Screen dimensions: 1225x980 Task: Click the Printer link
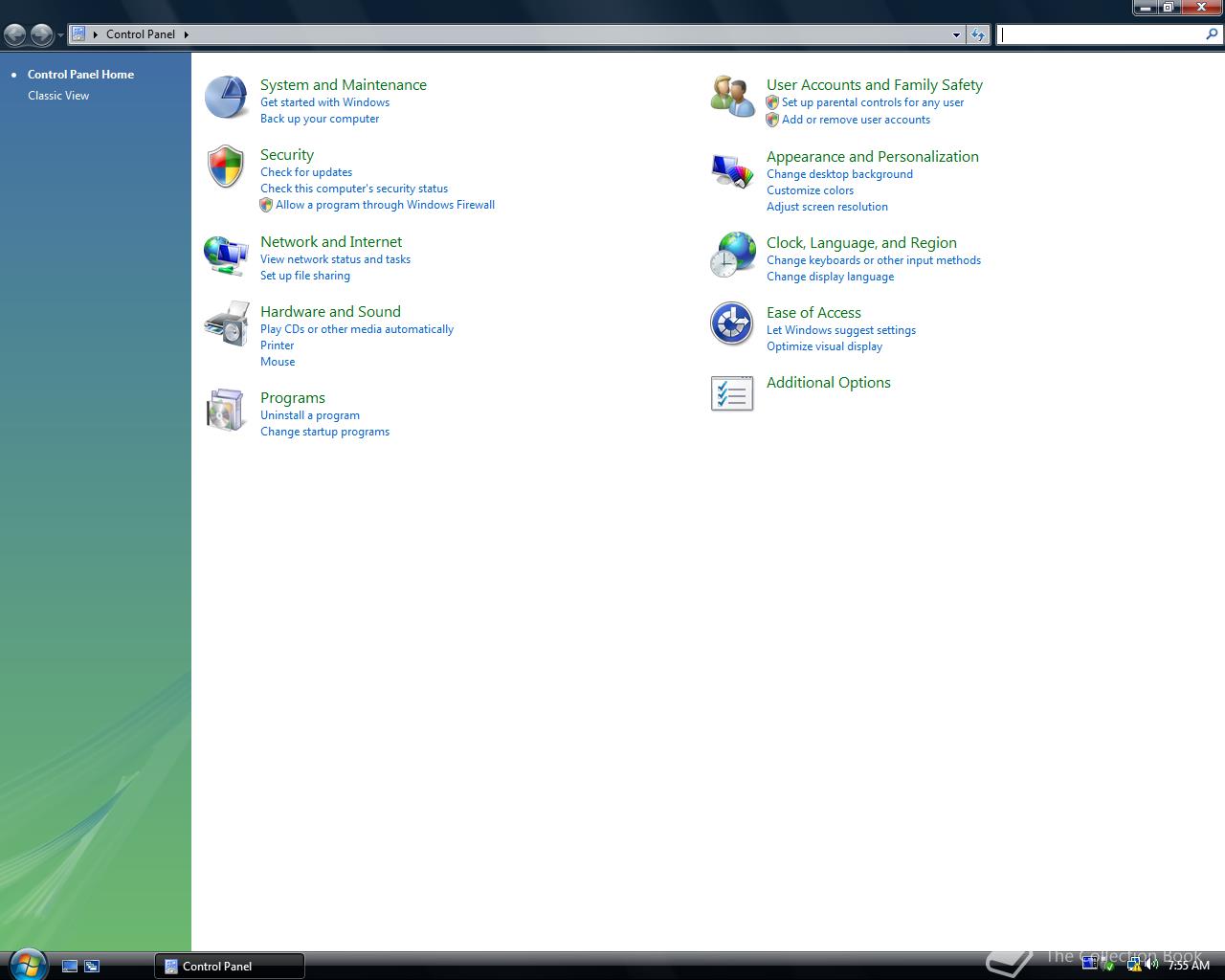click(x=278, y=345)
